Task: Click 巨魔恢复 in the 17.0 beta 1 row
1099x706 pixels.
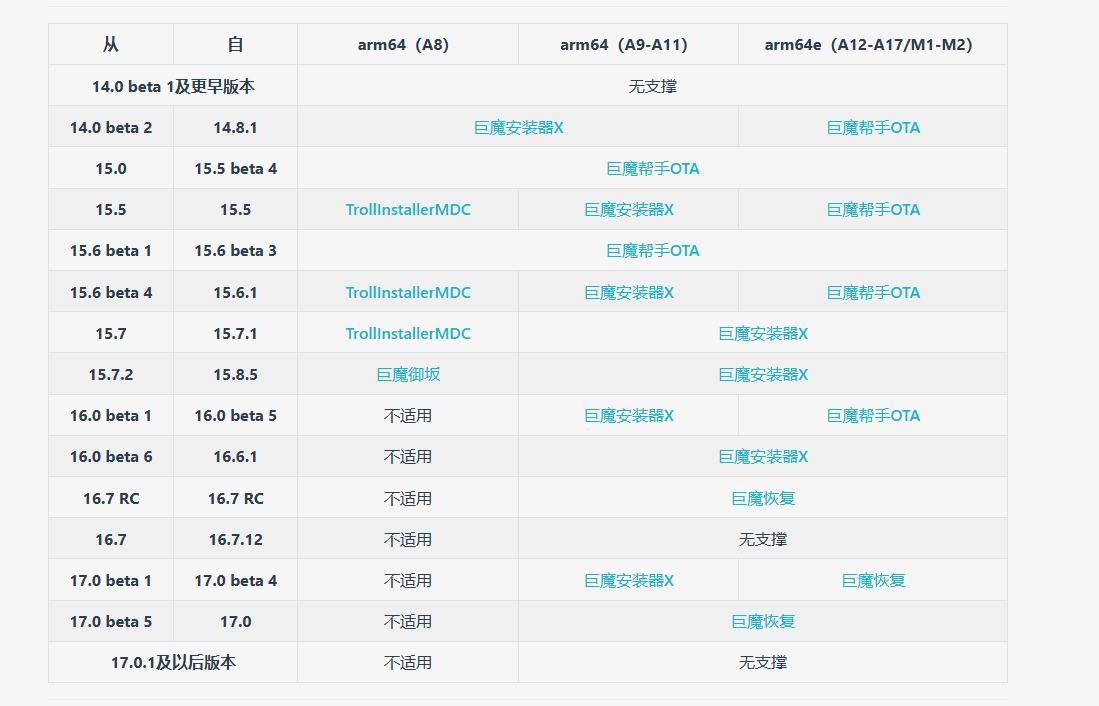Action: 873,581
